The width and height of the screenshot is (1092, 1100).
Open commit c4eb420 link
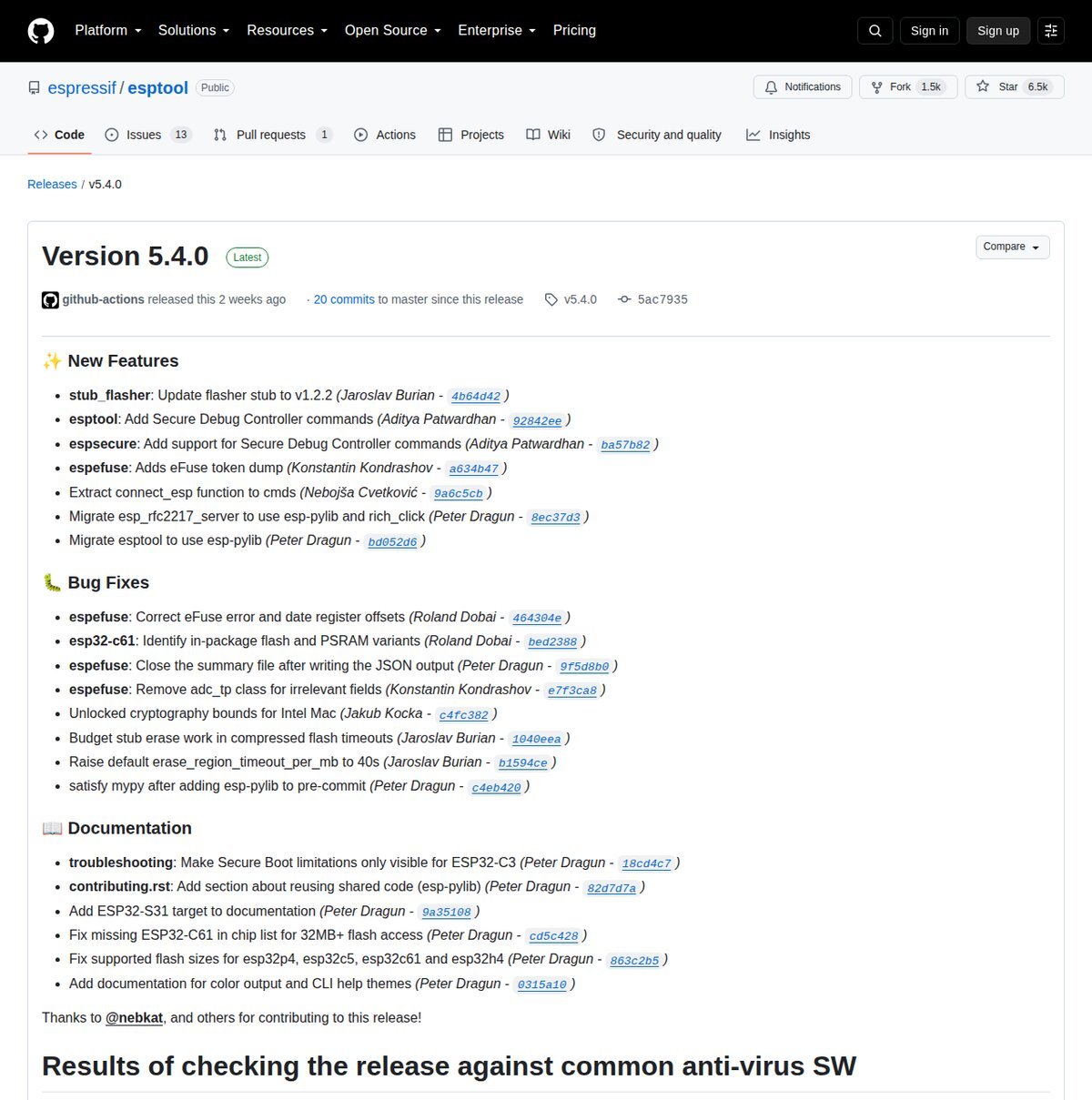click(x=497, y=788)
